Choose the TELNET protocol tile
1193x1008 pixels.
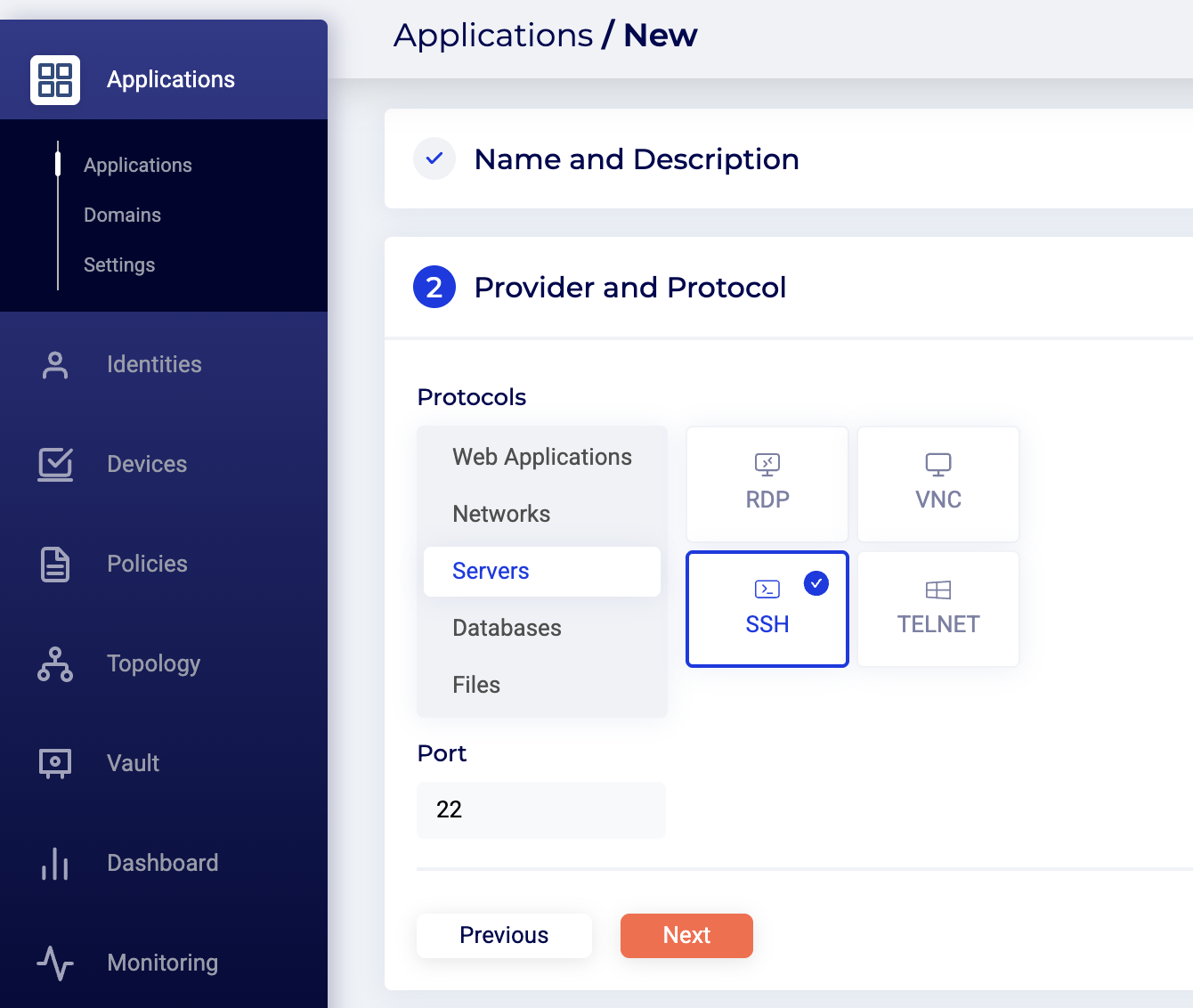coord(937,609)
